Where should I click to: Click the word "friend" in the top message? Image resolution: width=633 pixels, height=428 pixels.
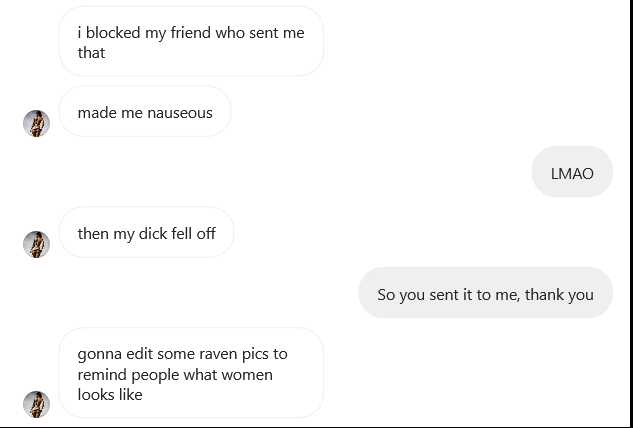[192, 33]
